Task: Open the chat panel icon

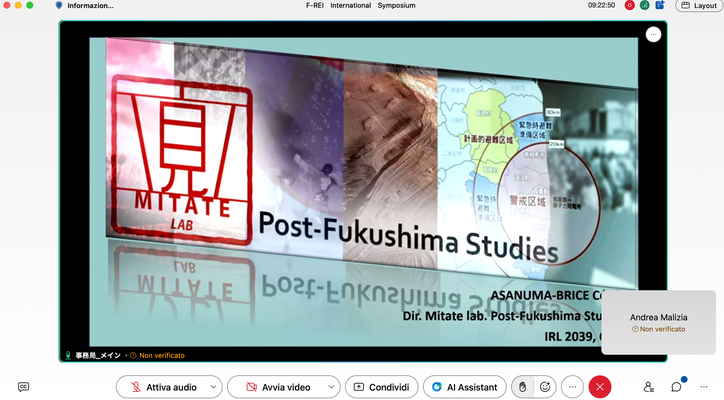Action: 676,387
